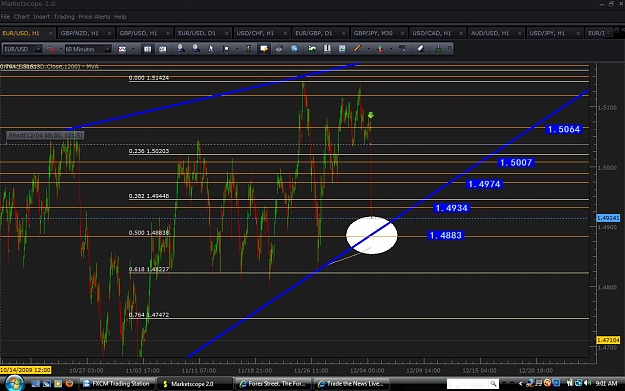
Task: Click the 0.764 1.47472 Fibonacci label
Action: point(149,315)
